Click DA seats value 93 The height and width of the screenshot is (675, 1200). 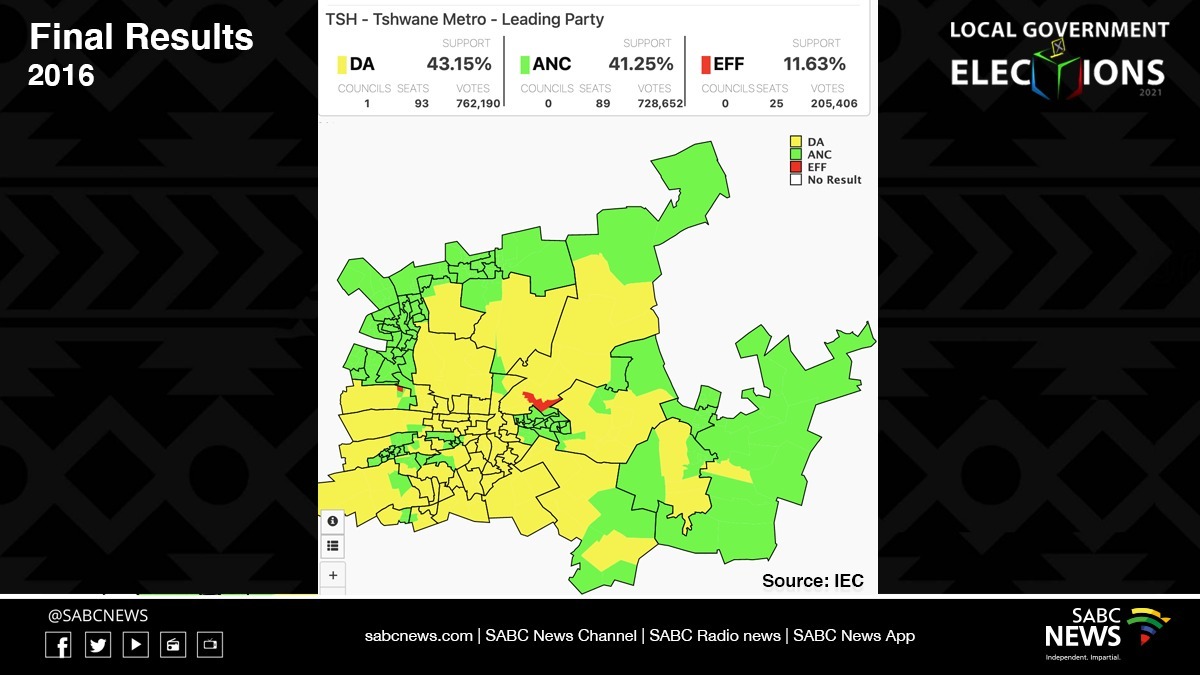point(421,103)
